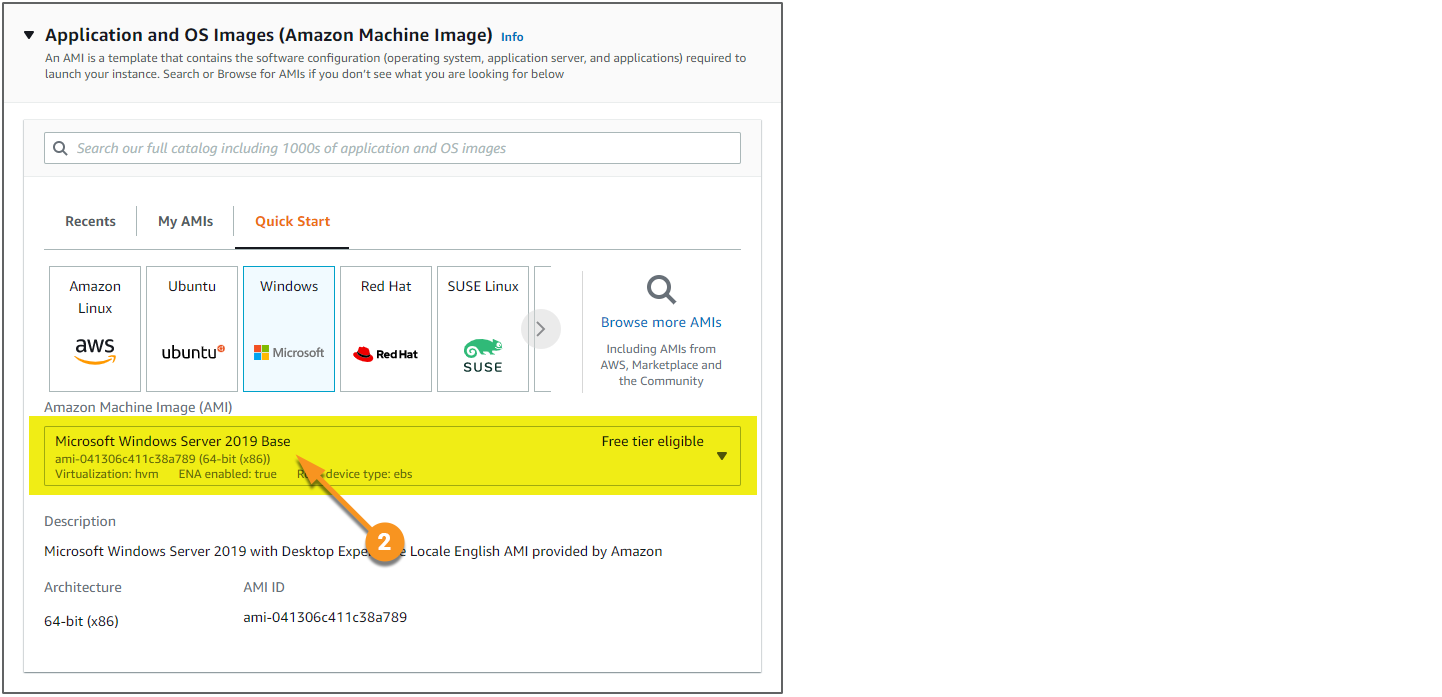Click the Description heading
Screen dimensions: 1442x697
[80, 521]
